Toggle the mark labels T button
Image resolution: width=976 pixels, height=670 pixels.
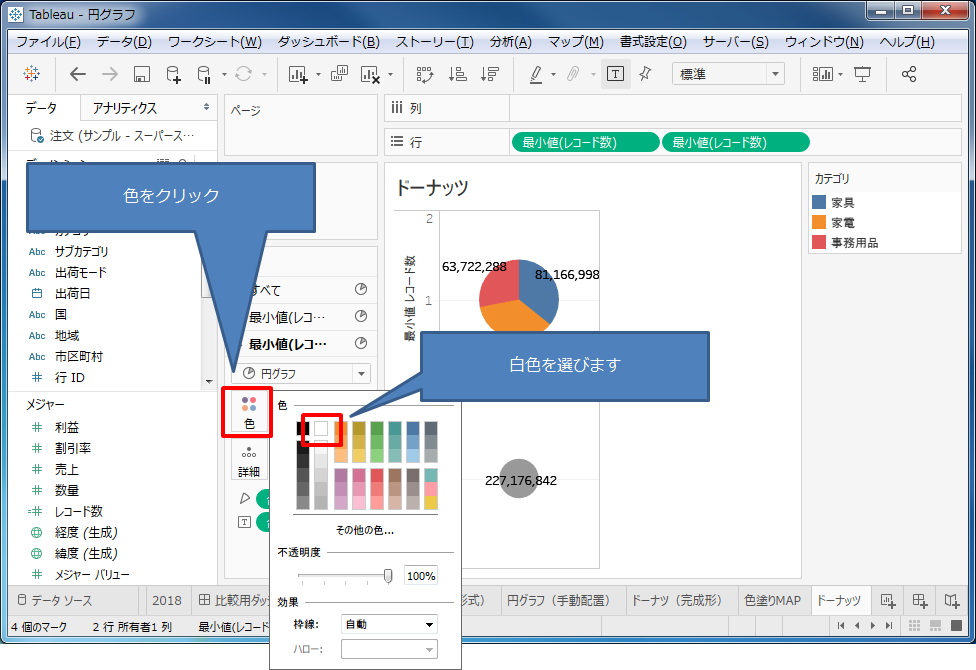pyautogui.click(x=615, y=74)
